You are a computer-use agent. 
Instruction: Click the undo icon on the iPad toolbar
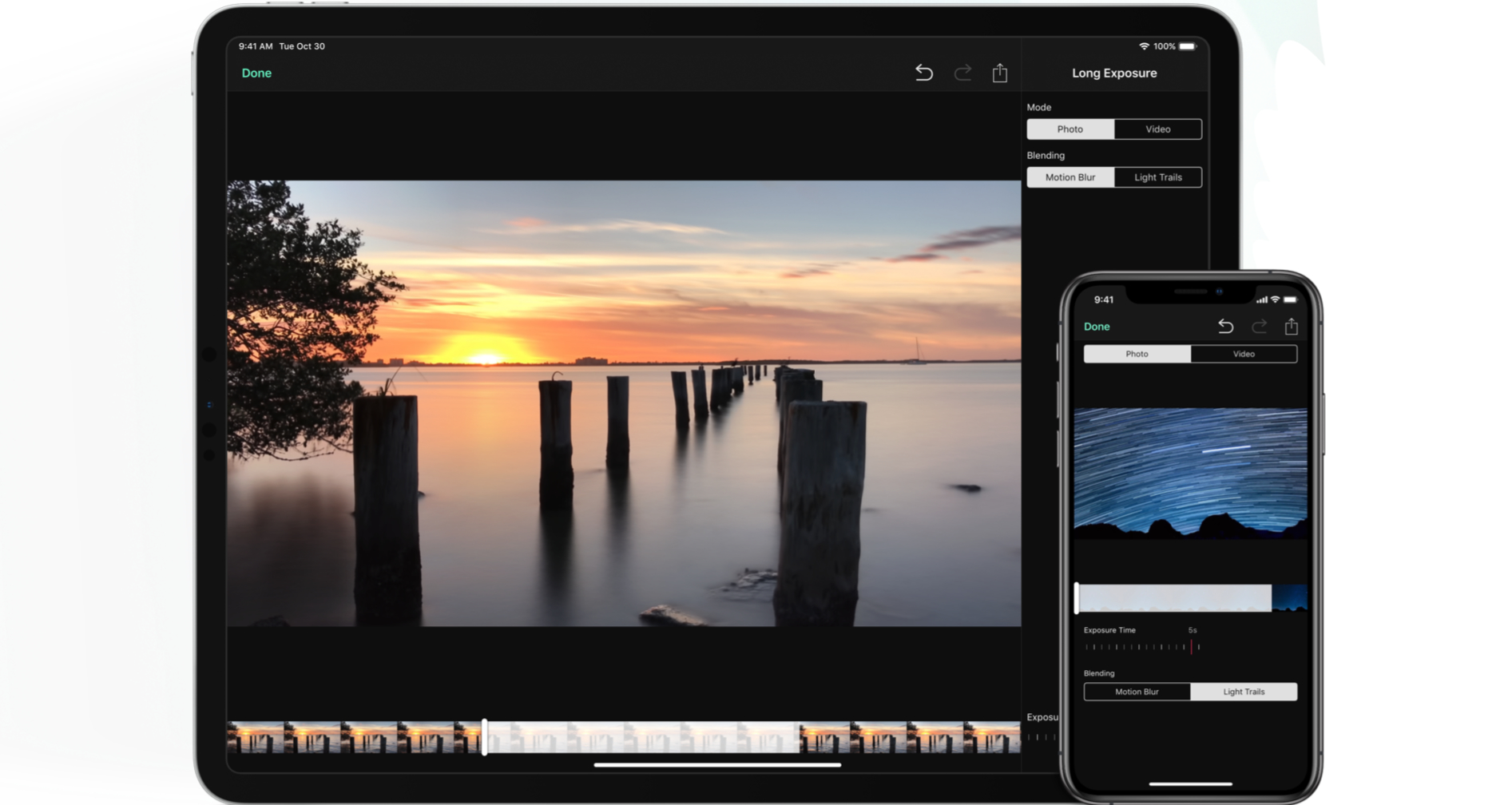(x=924, y=73)
